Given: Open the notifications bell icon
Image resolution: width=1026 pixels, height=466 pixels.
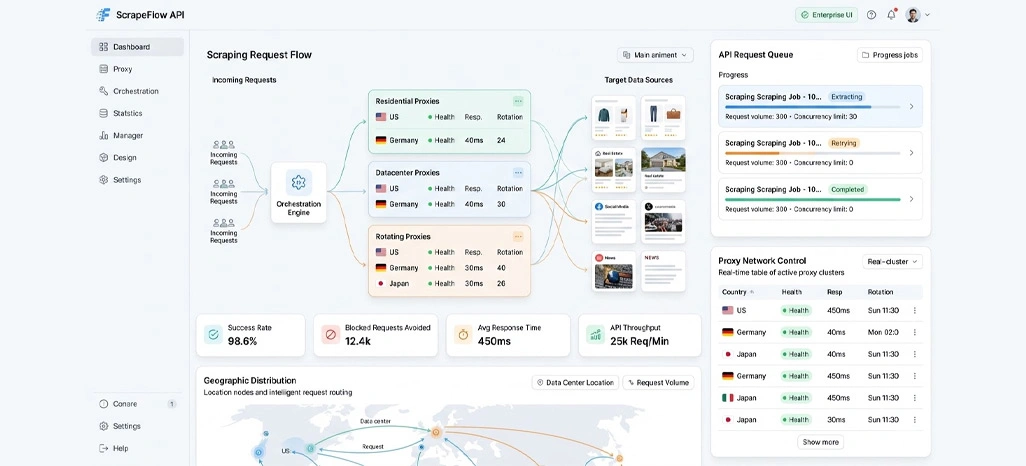Looking at the screenshot, I should [891, 14].
